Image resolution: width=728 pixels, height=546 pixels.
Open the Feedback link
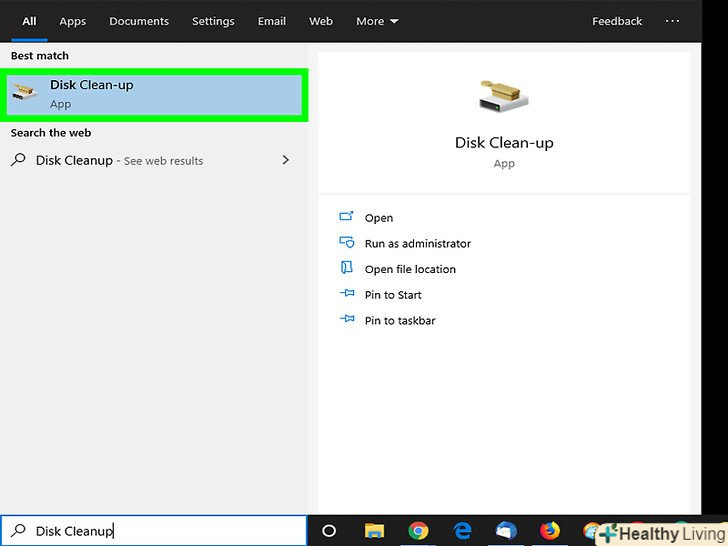click(x=617, y=21)
